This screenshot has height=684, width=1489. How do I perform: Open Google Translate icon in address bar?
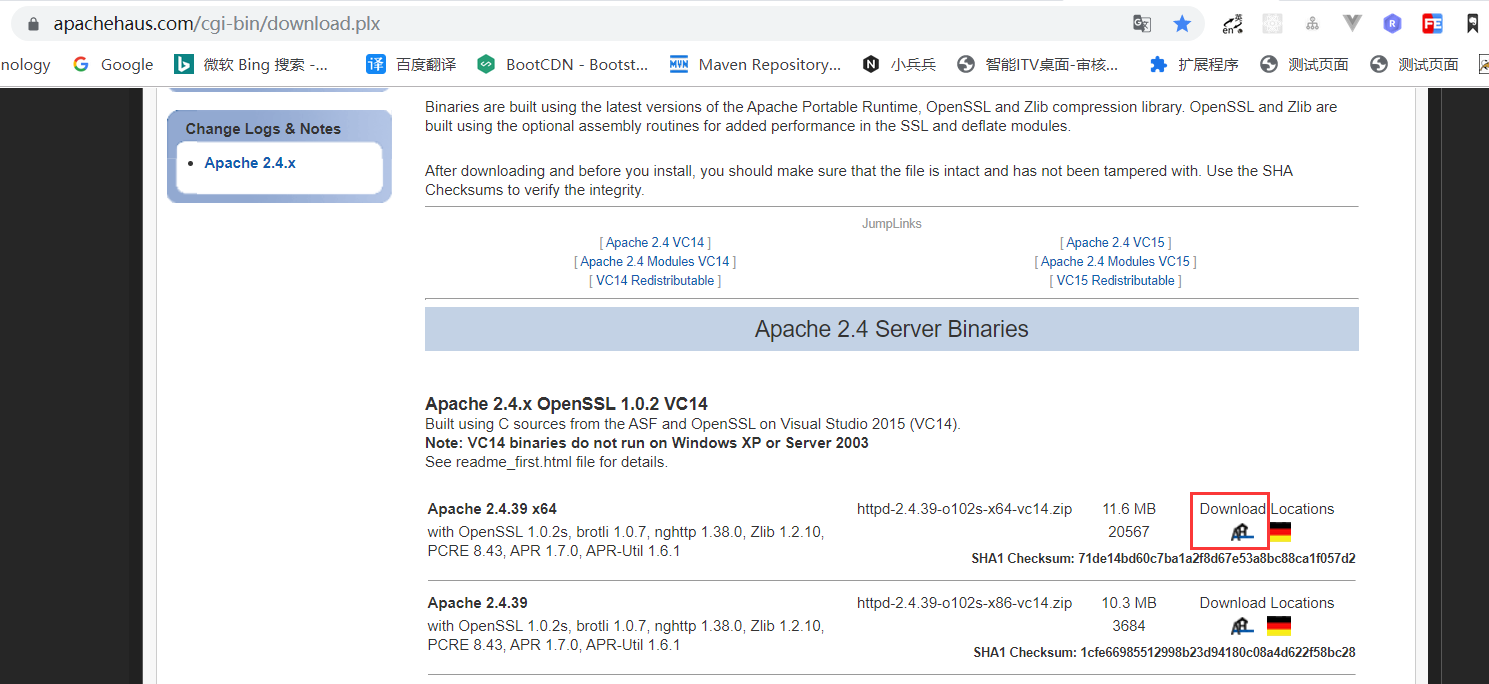1142,23
